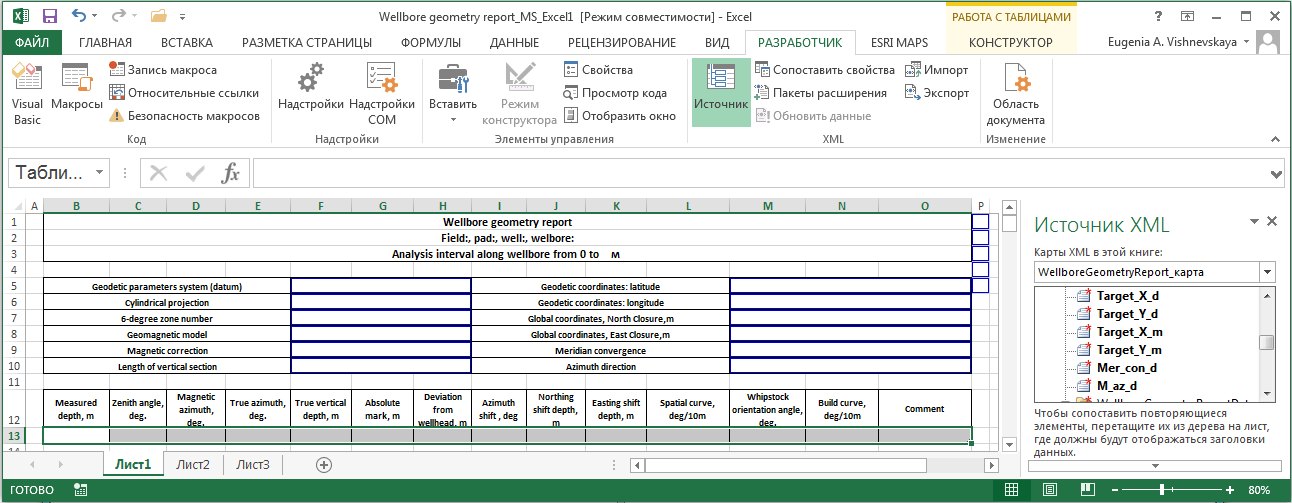Open the Name Box dropdown
This screenshot has height=503, width=1292.
click(99, 173)
